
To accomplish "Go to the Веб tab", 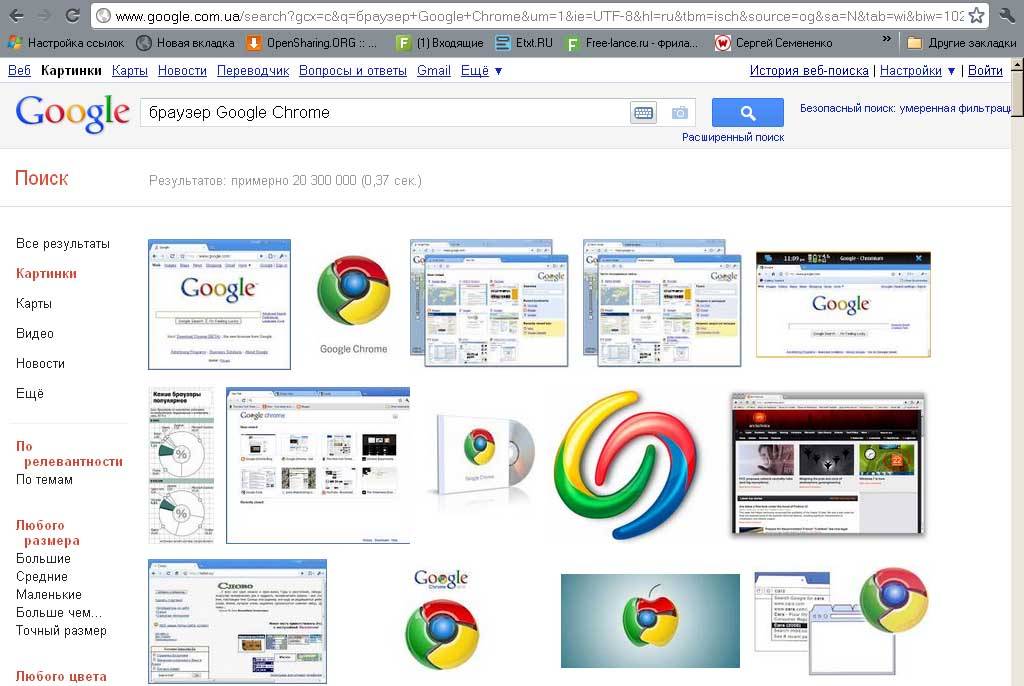I will [19, 71].
